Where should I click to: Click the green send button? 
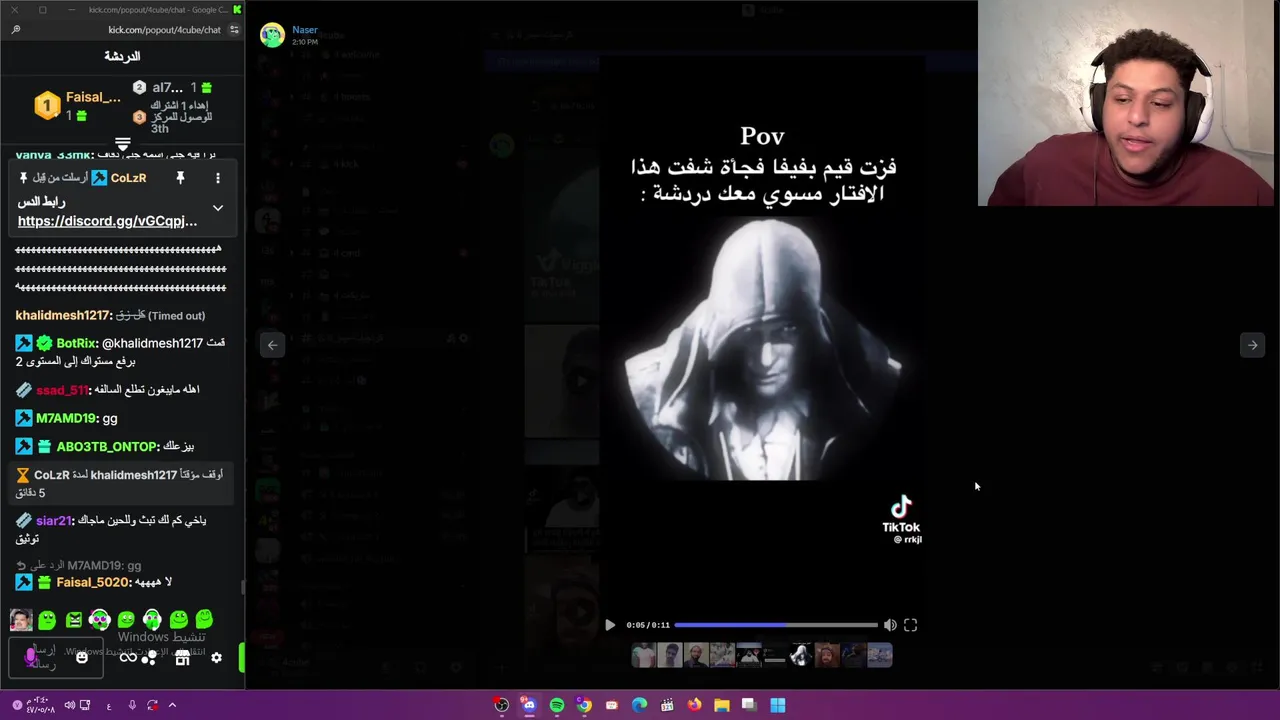point(241,657)
